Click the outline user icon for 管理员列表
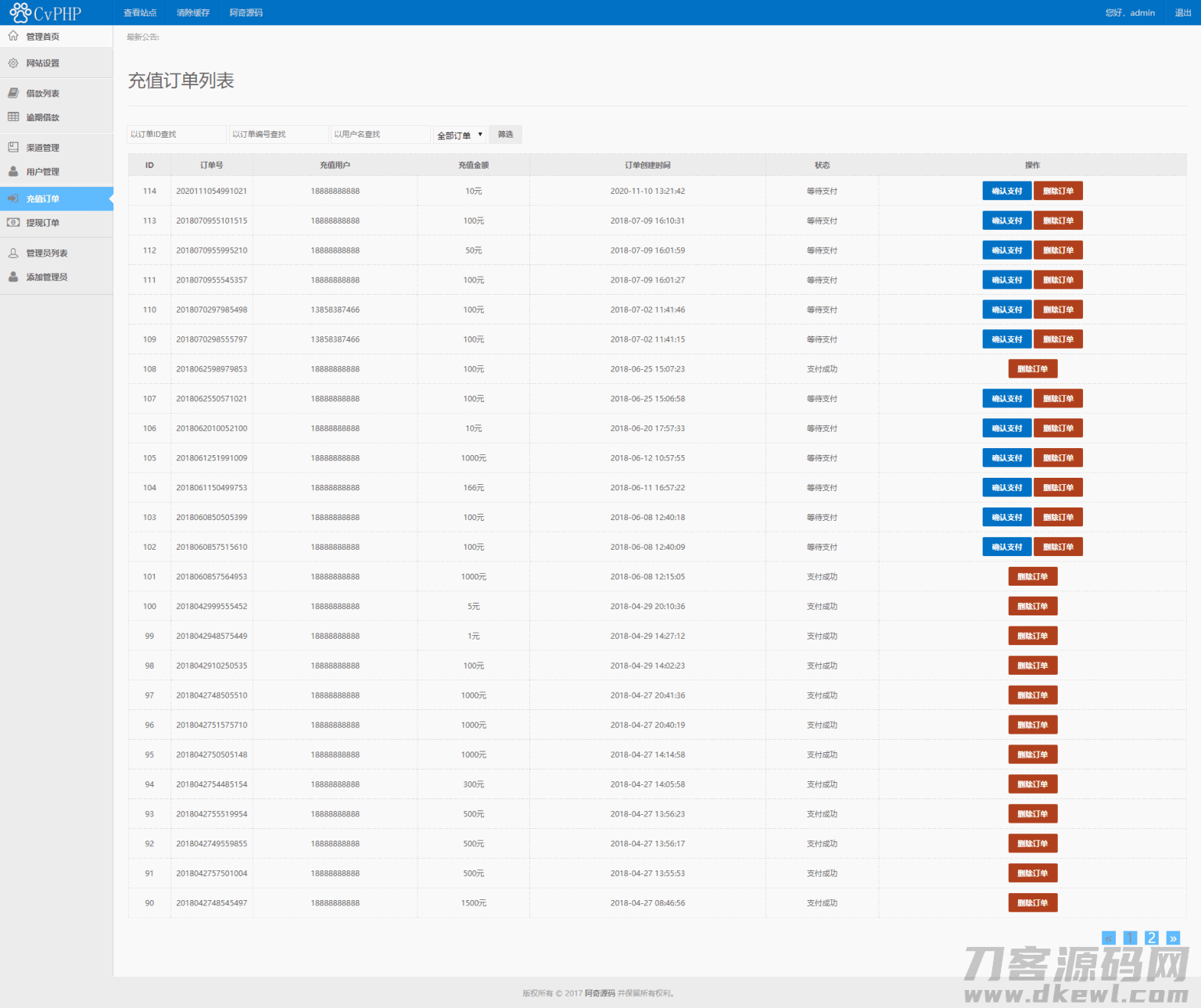 13,253
